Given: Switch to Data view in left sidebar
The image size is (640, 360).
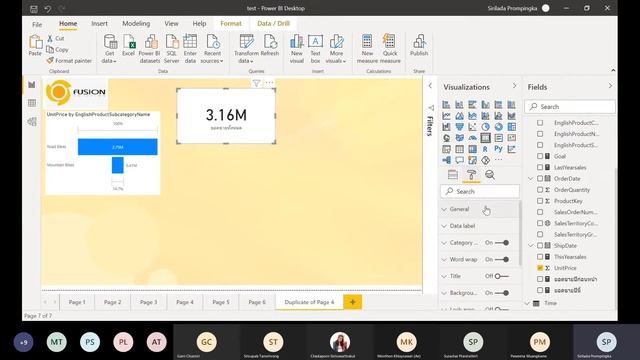Looking at the screenshot, I should pyautogui.click(x=32, y=103).
